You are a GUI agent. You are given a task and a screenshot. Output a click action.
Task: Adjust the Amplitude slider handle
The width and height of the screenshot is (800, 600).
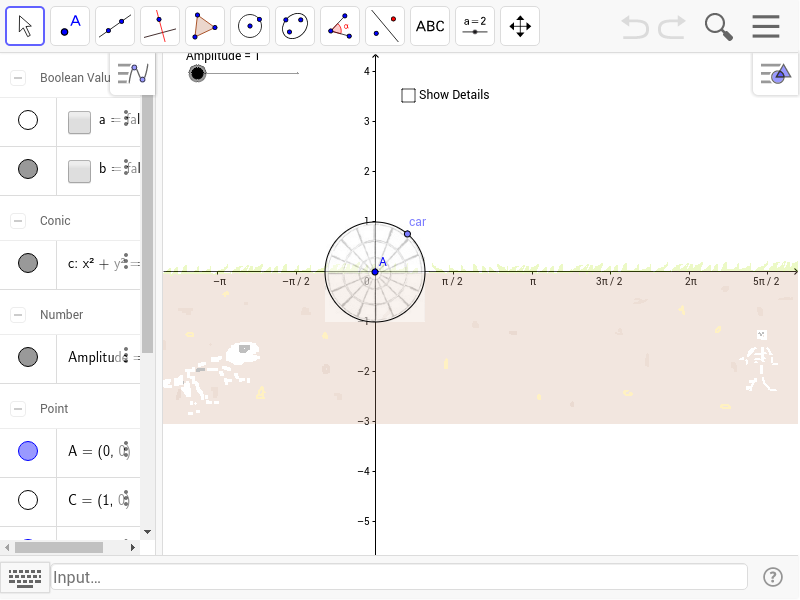[197, 72]
